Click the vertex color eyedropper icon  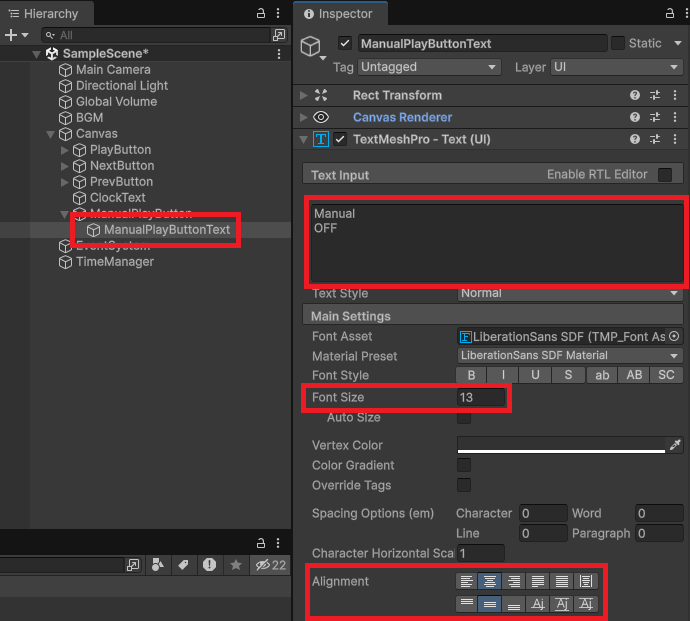click(x=675, y=445)
